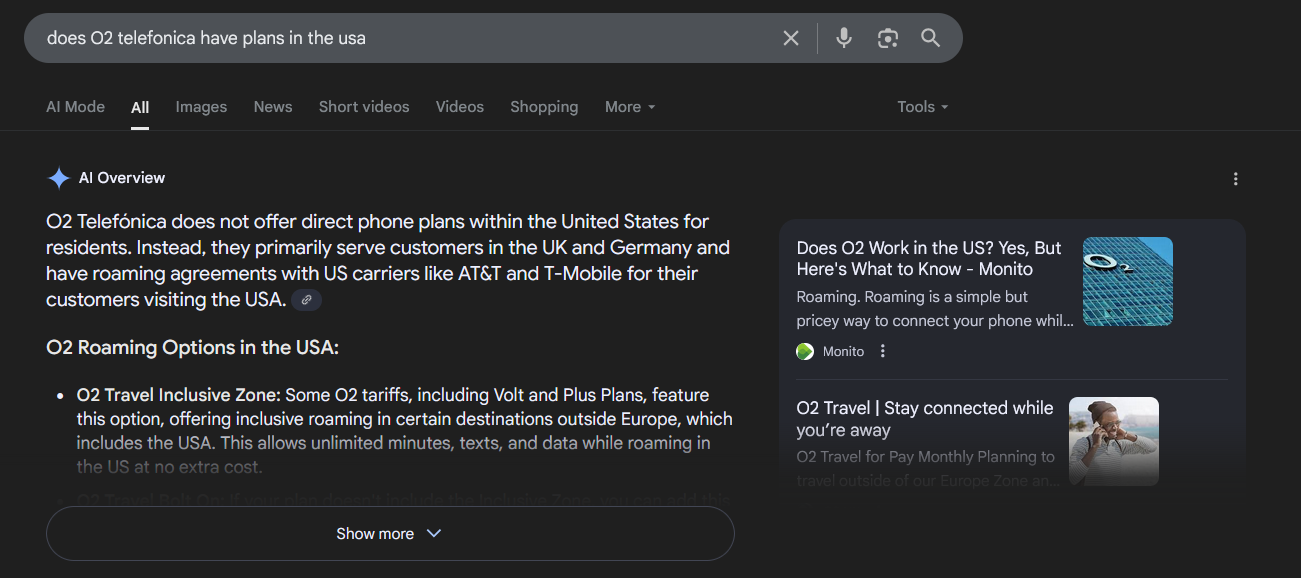Select the All tab
Image resolution: width=1301 pixels, height=578 pixels.
(x=140, y=107)
